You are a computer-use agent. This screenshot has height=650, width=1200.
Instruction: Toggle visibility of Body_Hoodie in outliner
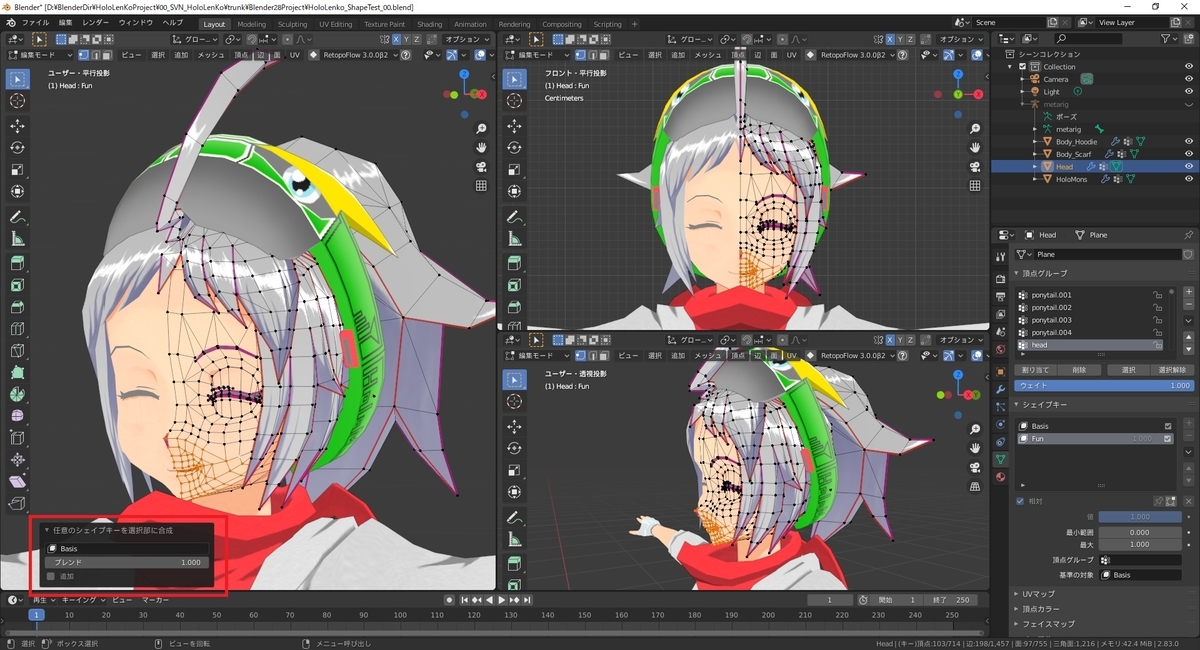pos(1189,142)
